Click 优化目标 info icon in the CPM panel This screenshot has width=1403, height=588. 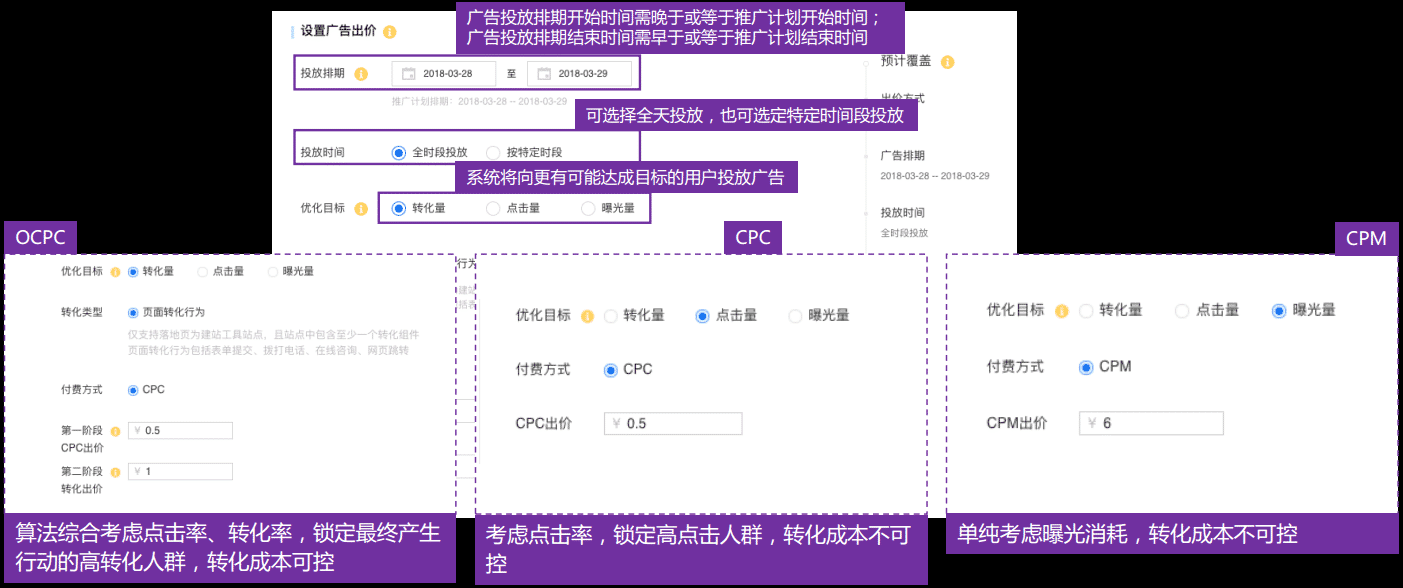pos(1061,311)
